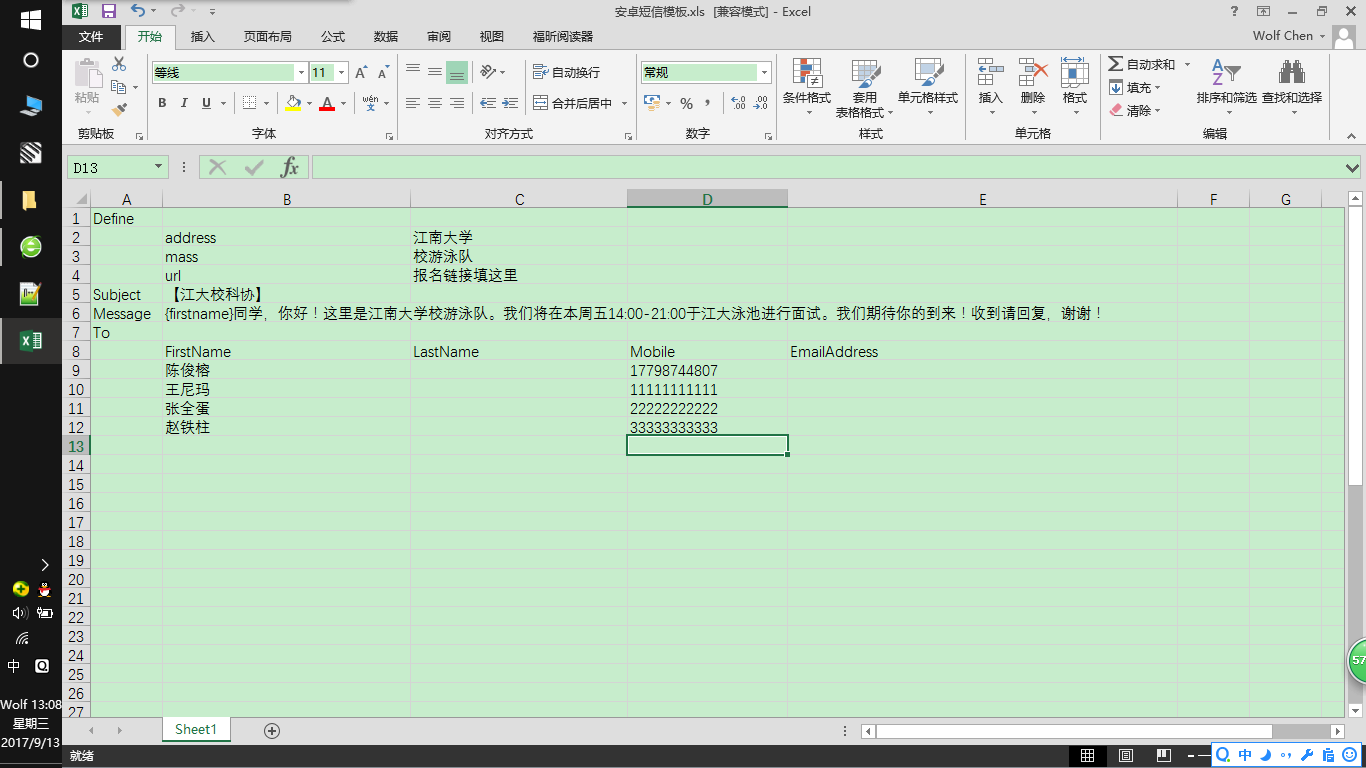This screenshot has height=768, width=1366.
Task: Toggle Italic formatting
Action: pos(184,103)
